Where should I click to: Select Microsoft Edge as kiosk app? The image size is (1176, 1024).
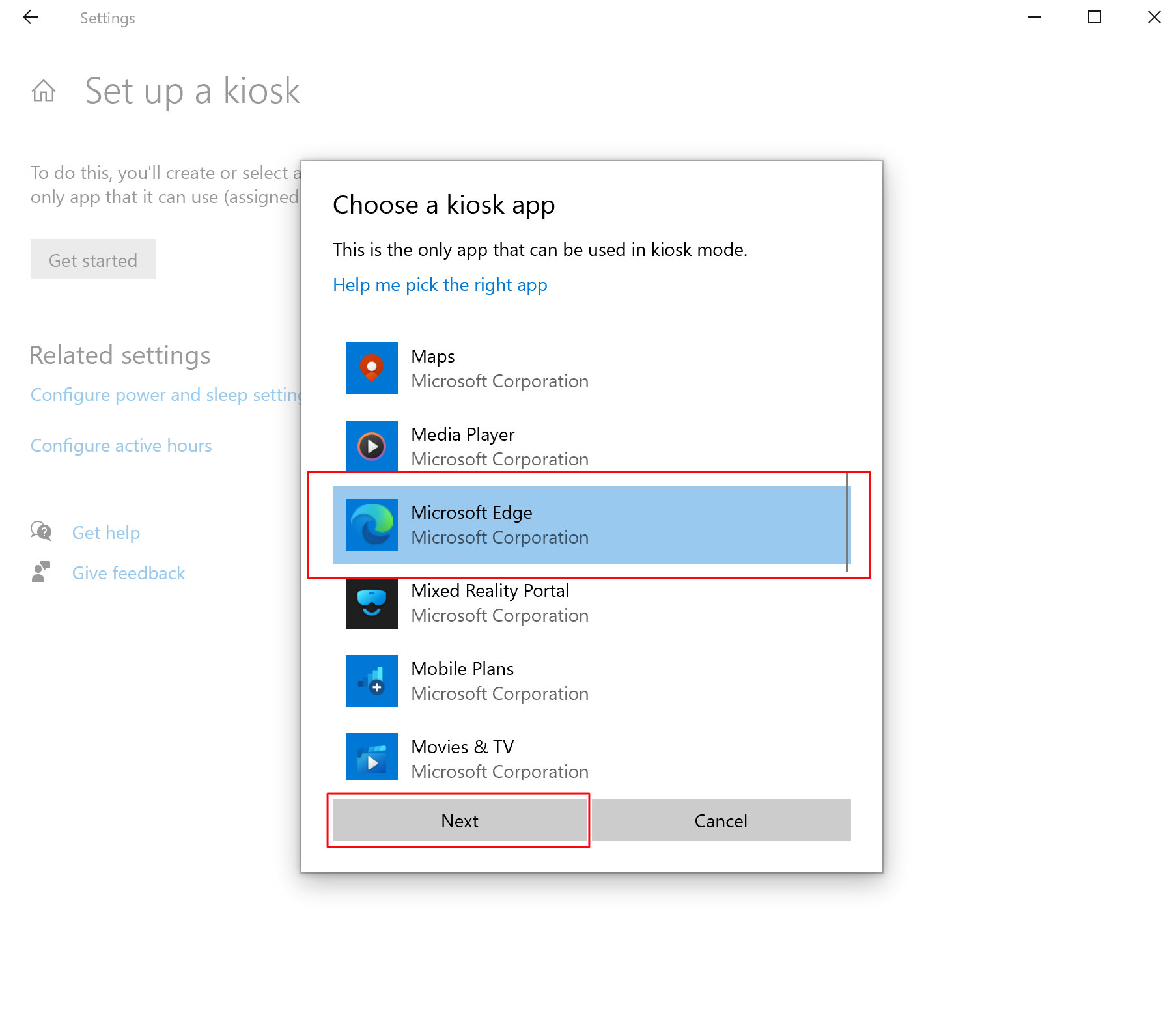(x=591, y=525)
